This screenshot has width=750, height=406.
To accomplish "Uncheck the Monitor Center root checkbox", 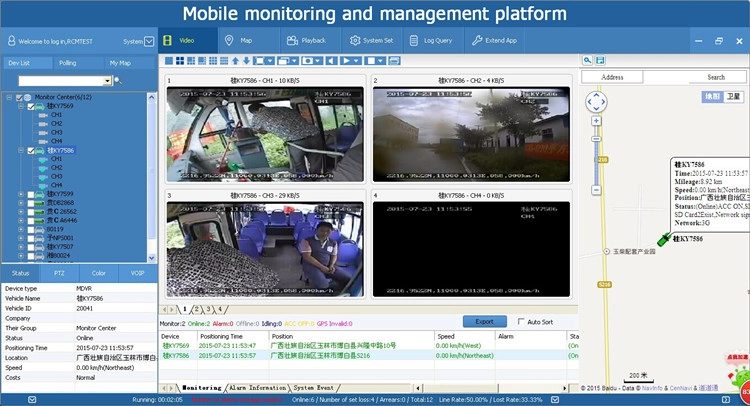I will [x=19, y=97].
